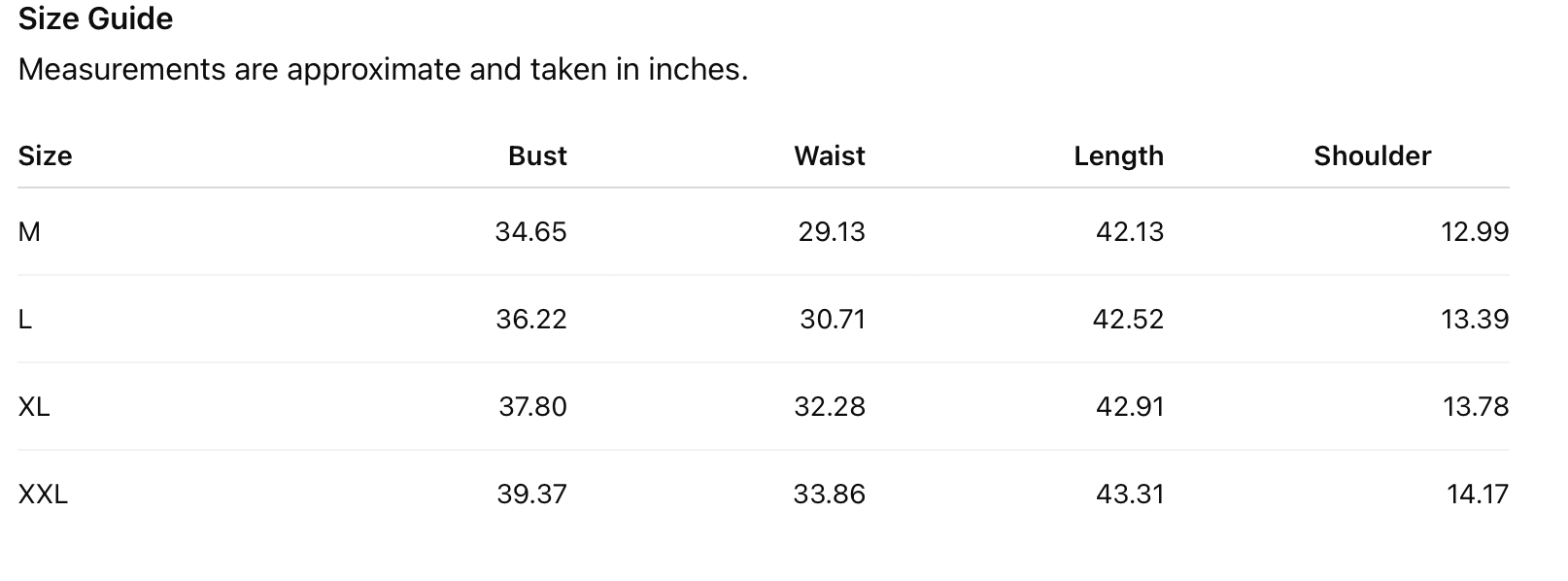
Task: Select the Length column header
Action: (x=1118, y=156)
